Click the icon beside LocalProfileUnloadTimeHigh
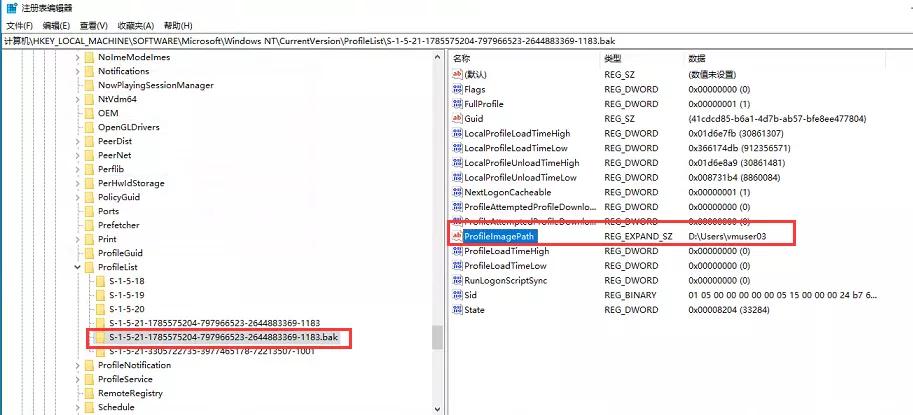Screen dimensions: 913x415 click(x=457, y=162)
